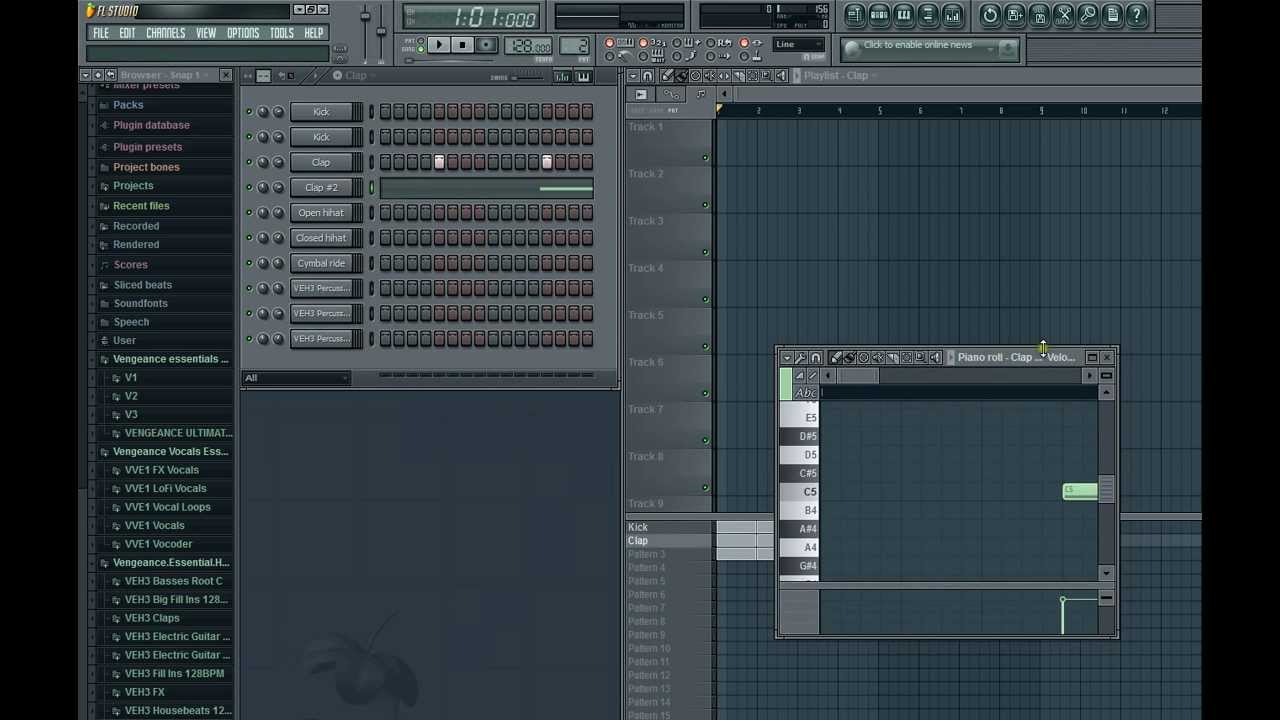The height and width of the screenshot is (720, 1280).
Task: Select the Clap #2 channel button
Action: click(x=321, y=187)
